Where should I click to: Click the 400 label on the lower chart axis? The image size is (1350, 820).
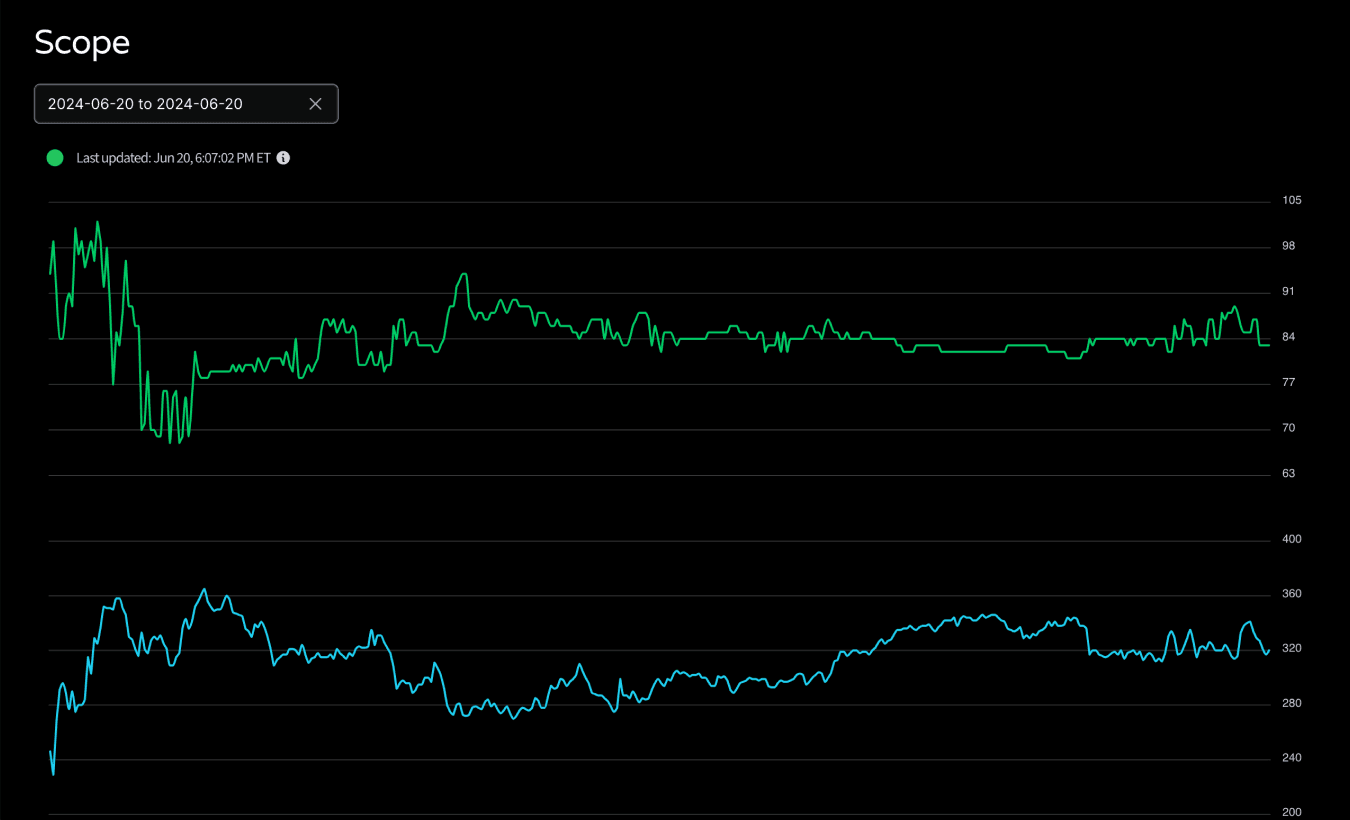[x=1292, y=539]
